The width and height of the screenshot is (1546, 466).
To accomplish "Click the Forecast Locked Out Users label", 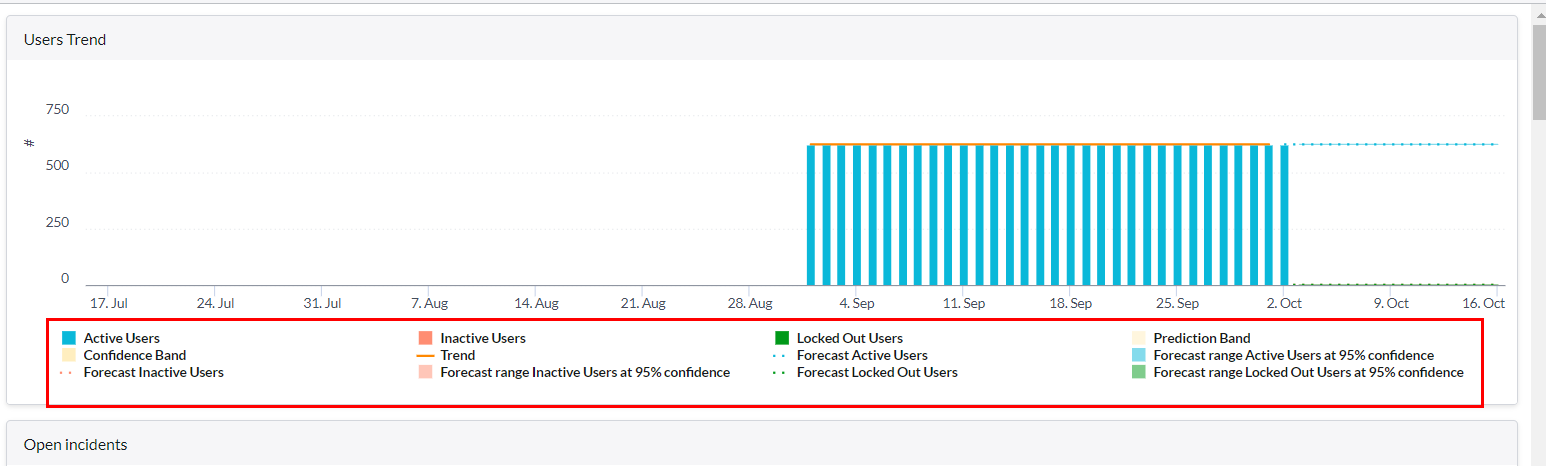I will [877, 372].
